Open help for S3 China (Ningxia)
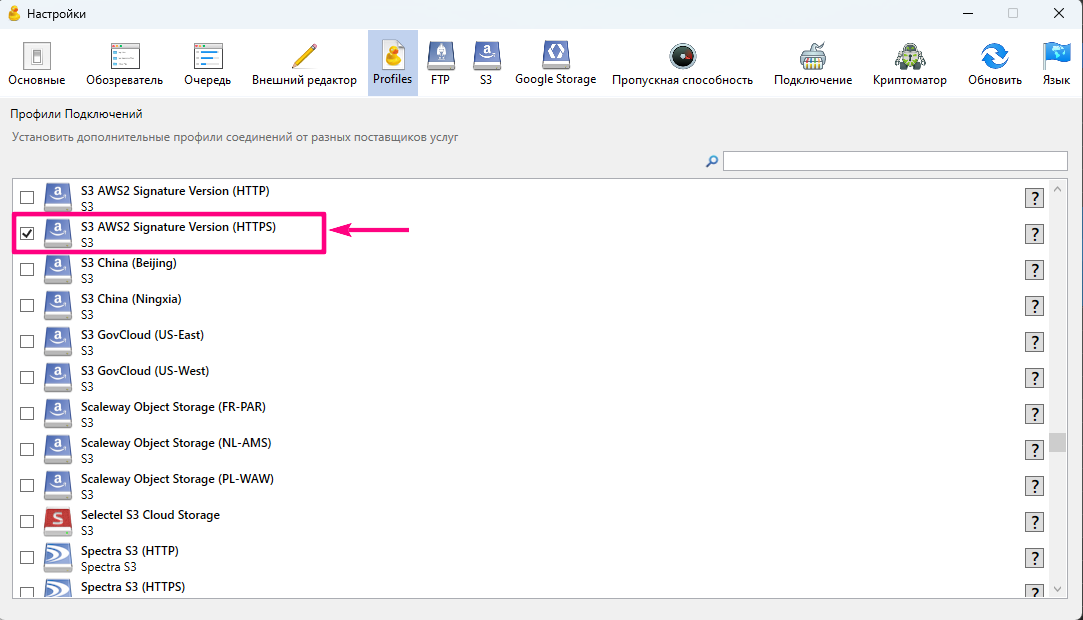 pyautogui.click(x=1034, y=306)
